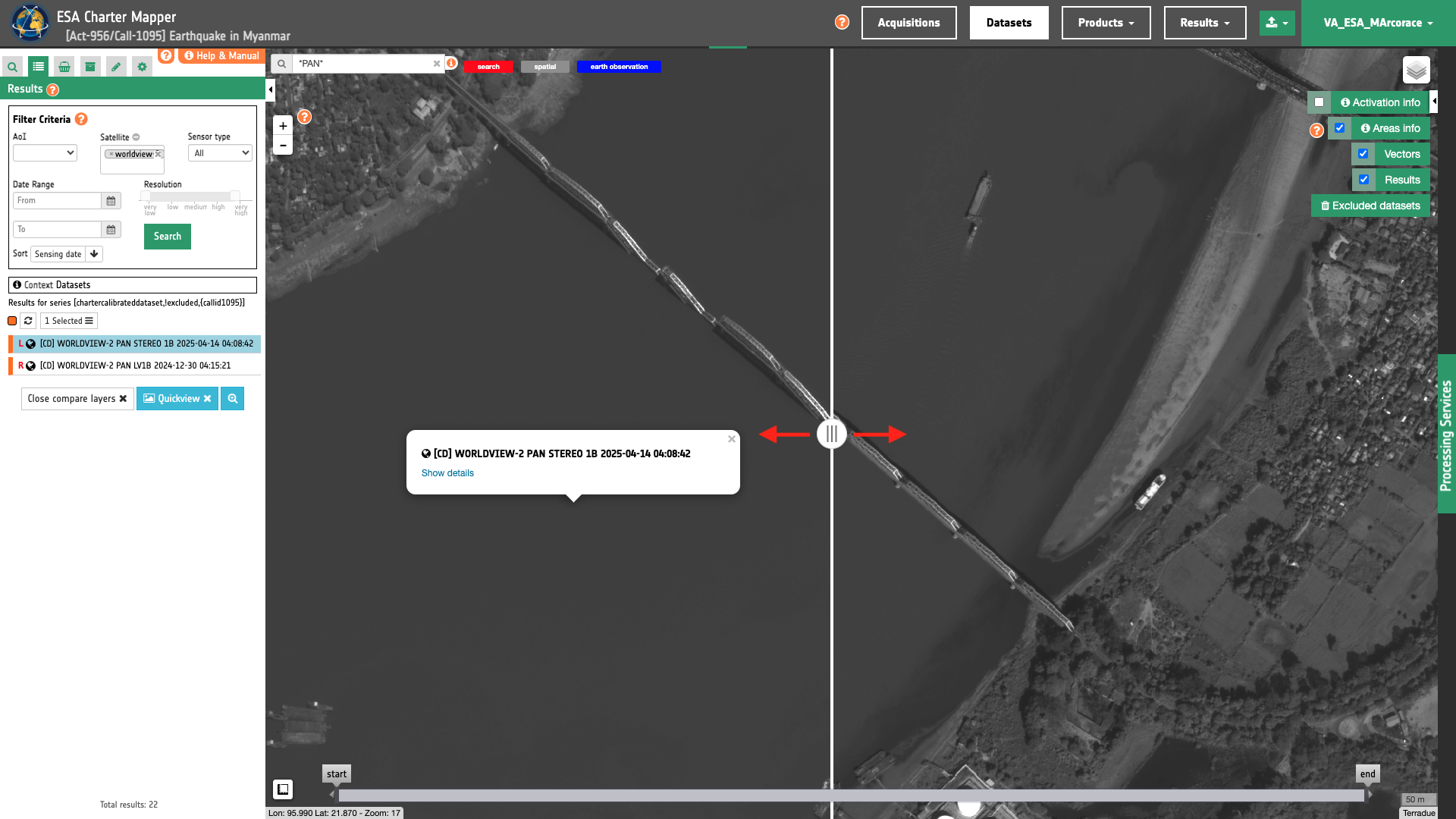1456x819 pixels.
Task: Expand the AoI dropdown
Action: coord(45,153)
